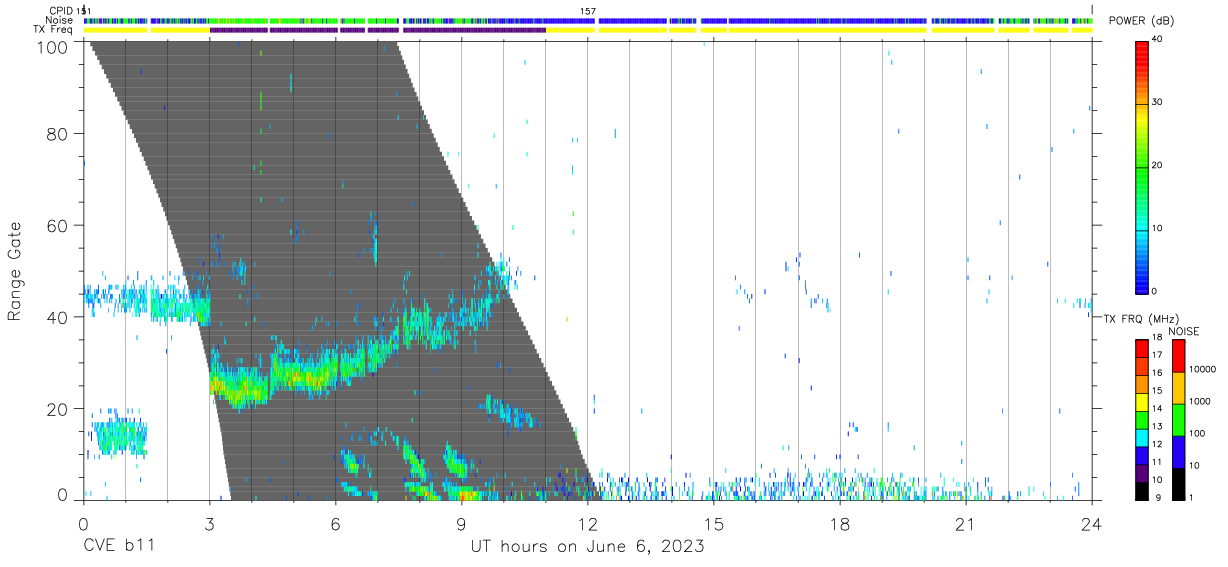This screenshot has height=567, width=1228.
Task: Click the Noise row label at top left
Action: pos(61,20)
